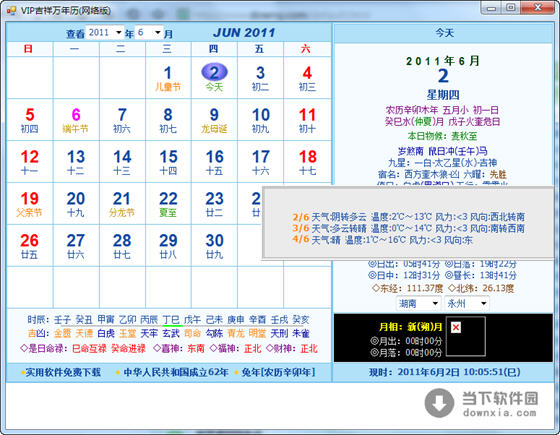
Task: Click the 壬子 hour entry
Action: click(62, 320)
